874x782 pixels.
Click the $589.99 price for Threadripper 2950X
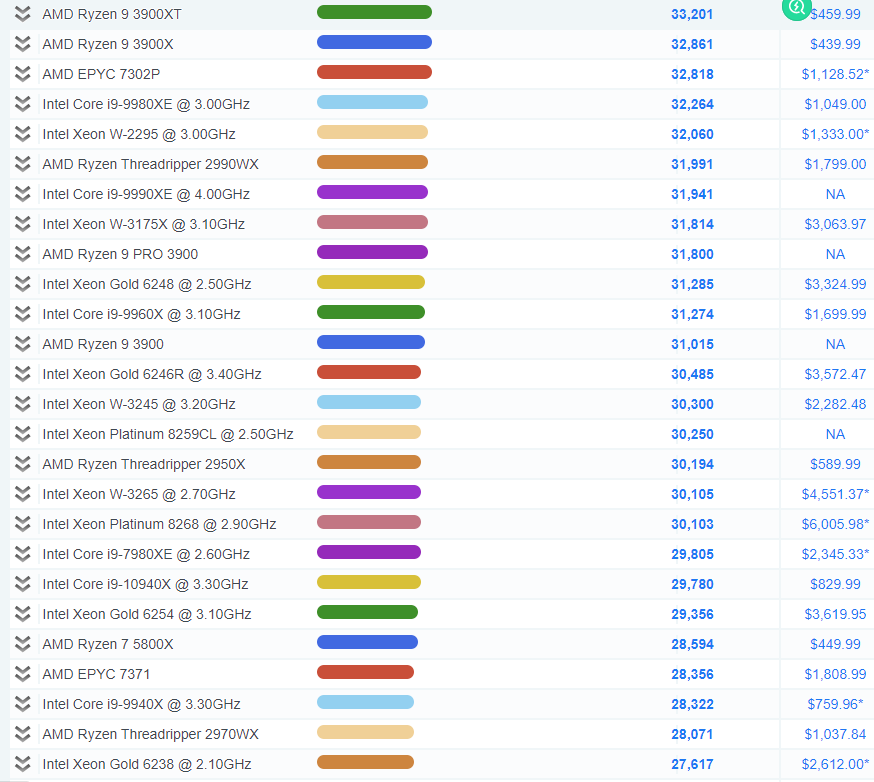(x=835, y=464)
